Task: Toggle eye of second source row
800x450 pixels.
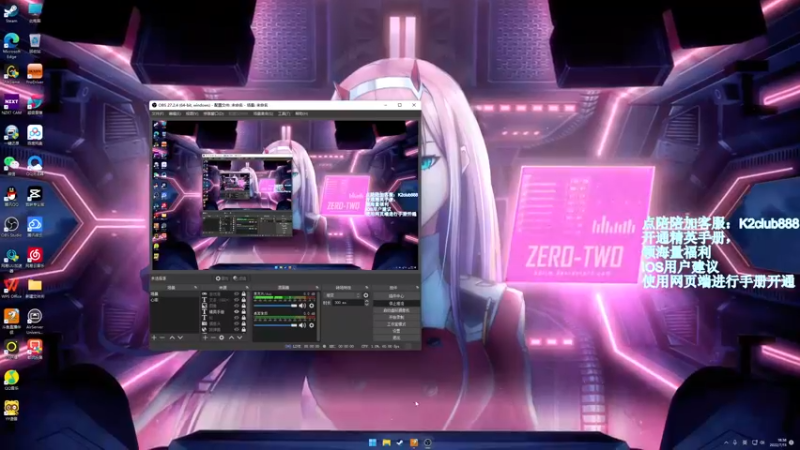Action: pos(236,300)
